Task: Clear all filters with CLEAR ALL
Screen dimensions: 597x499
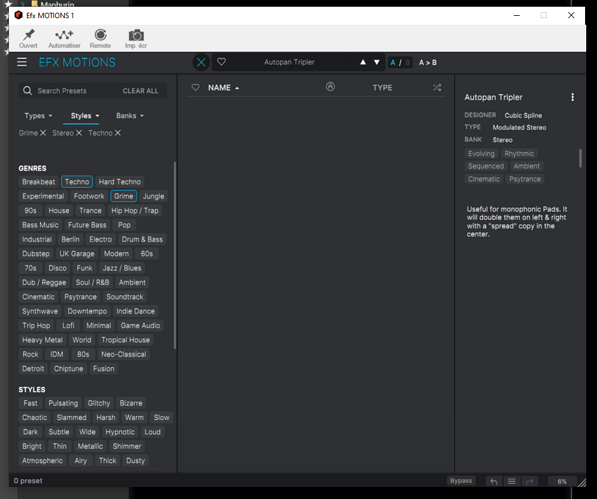Action: coord(140,91)
